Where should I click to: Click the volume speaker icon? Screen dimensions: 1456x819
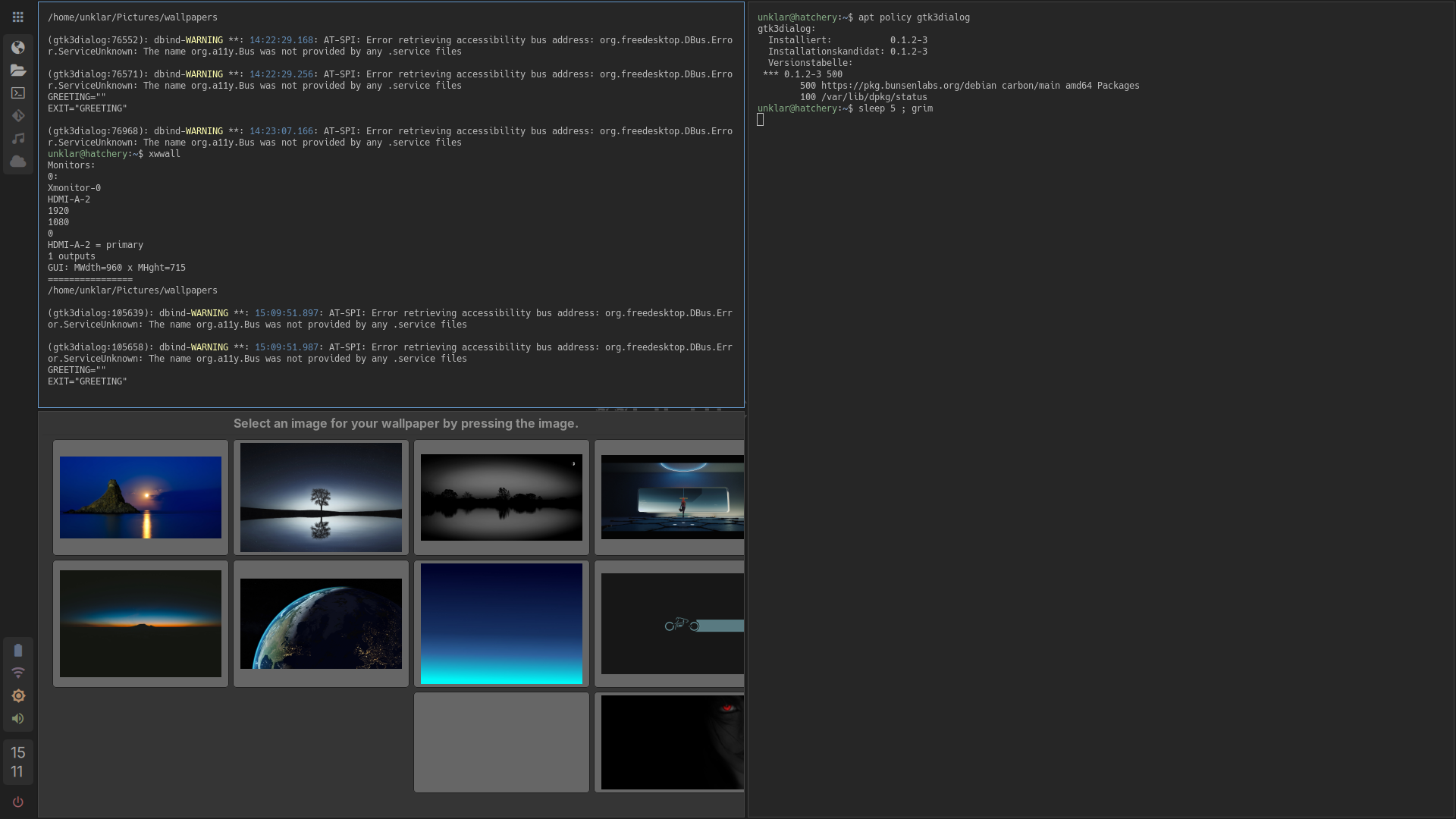click(18, 719)
